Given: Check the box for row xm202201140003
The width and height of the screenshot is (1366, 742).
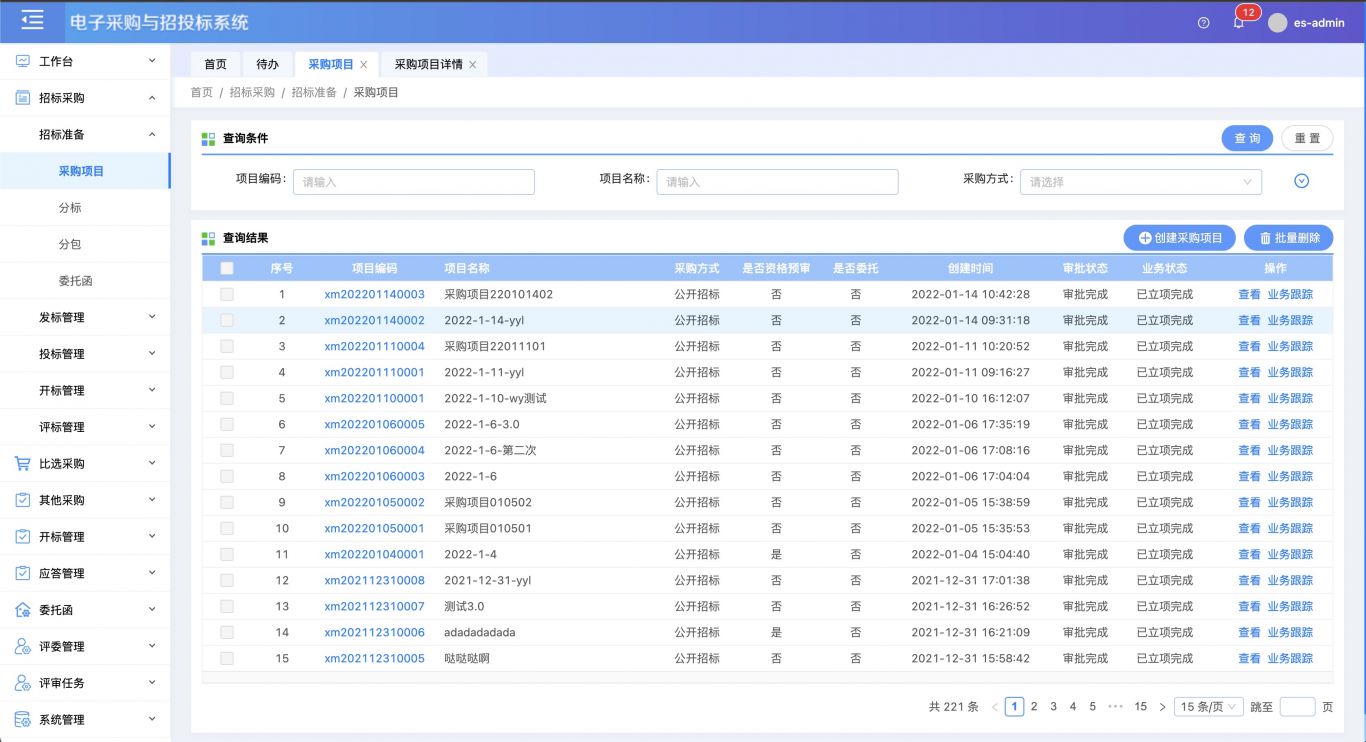Looking at the screenshot, I should (x=227, y=294).
